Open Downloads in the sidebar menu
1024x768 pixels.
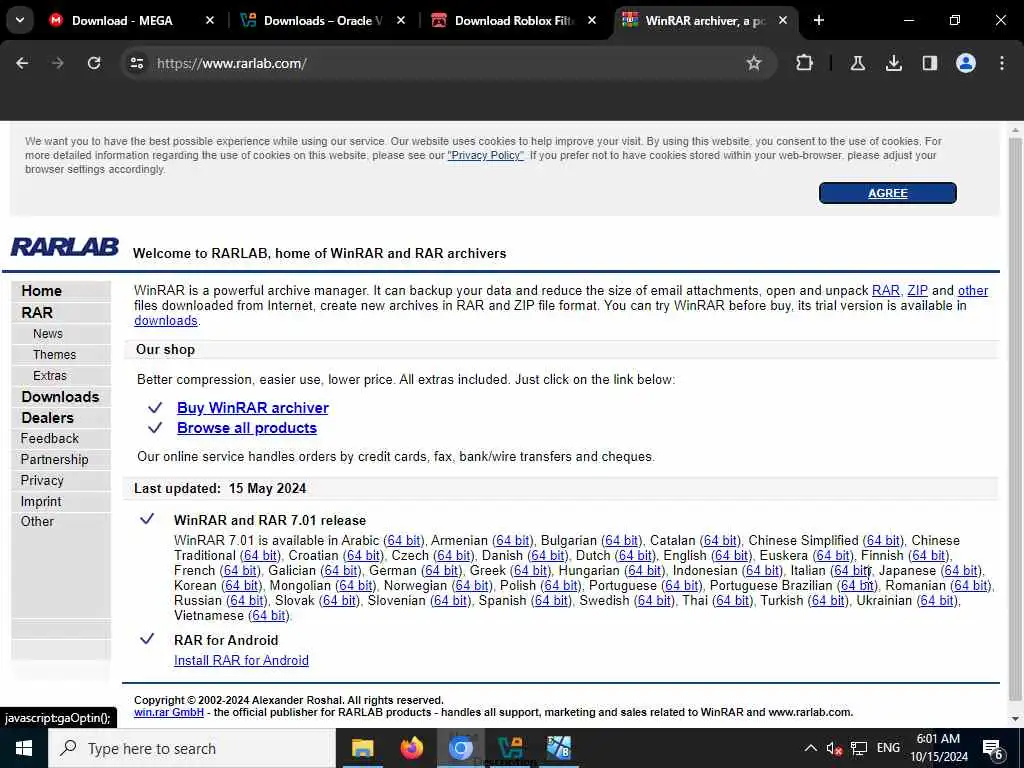click(x=61, y=397)
